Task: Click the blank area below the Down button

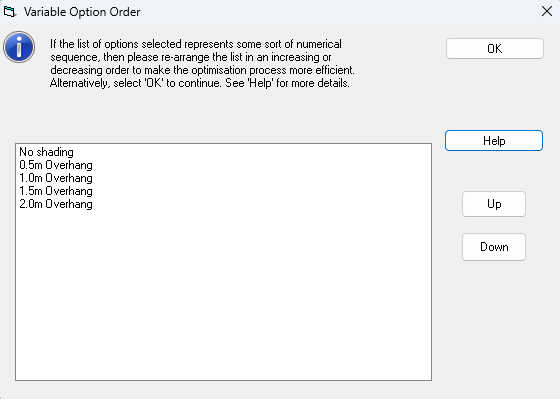Action: click(494, 321)
